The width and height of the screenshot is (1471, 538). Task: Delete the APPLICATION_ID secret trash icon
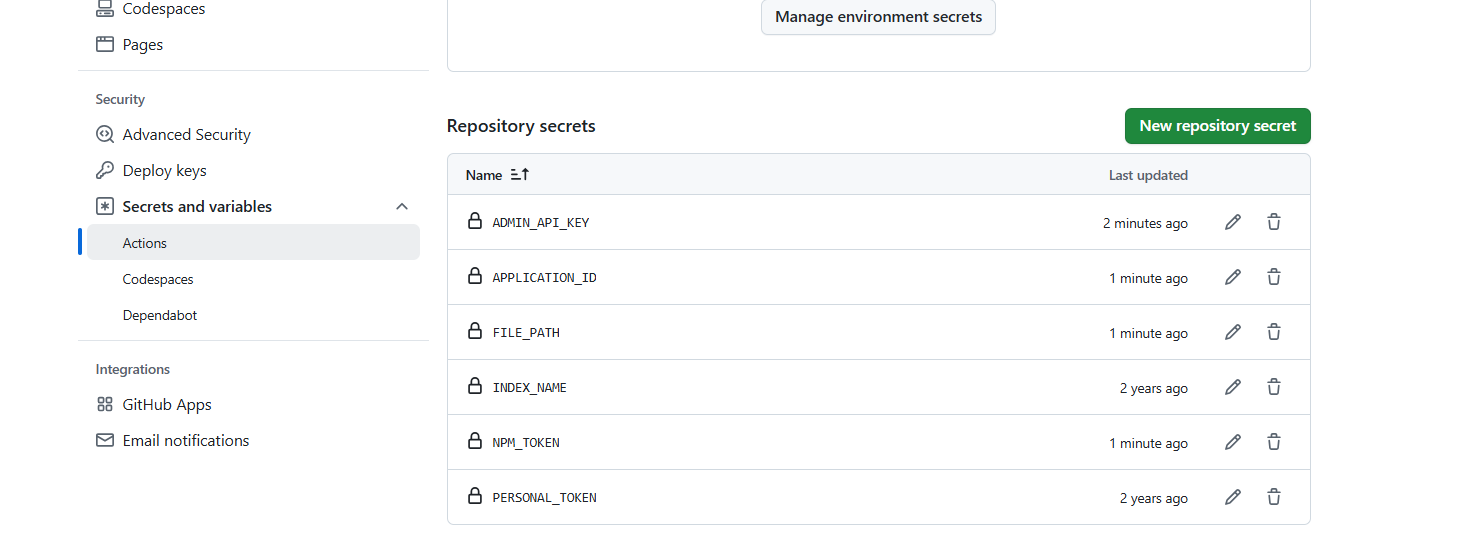click(x=1274, y=277)
